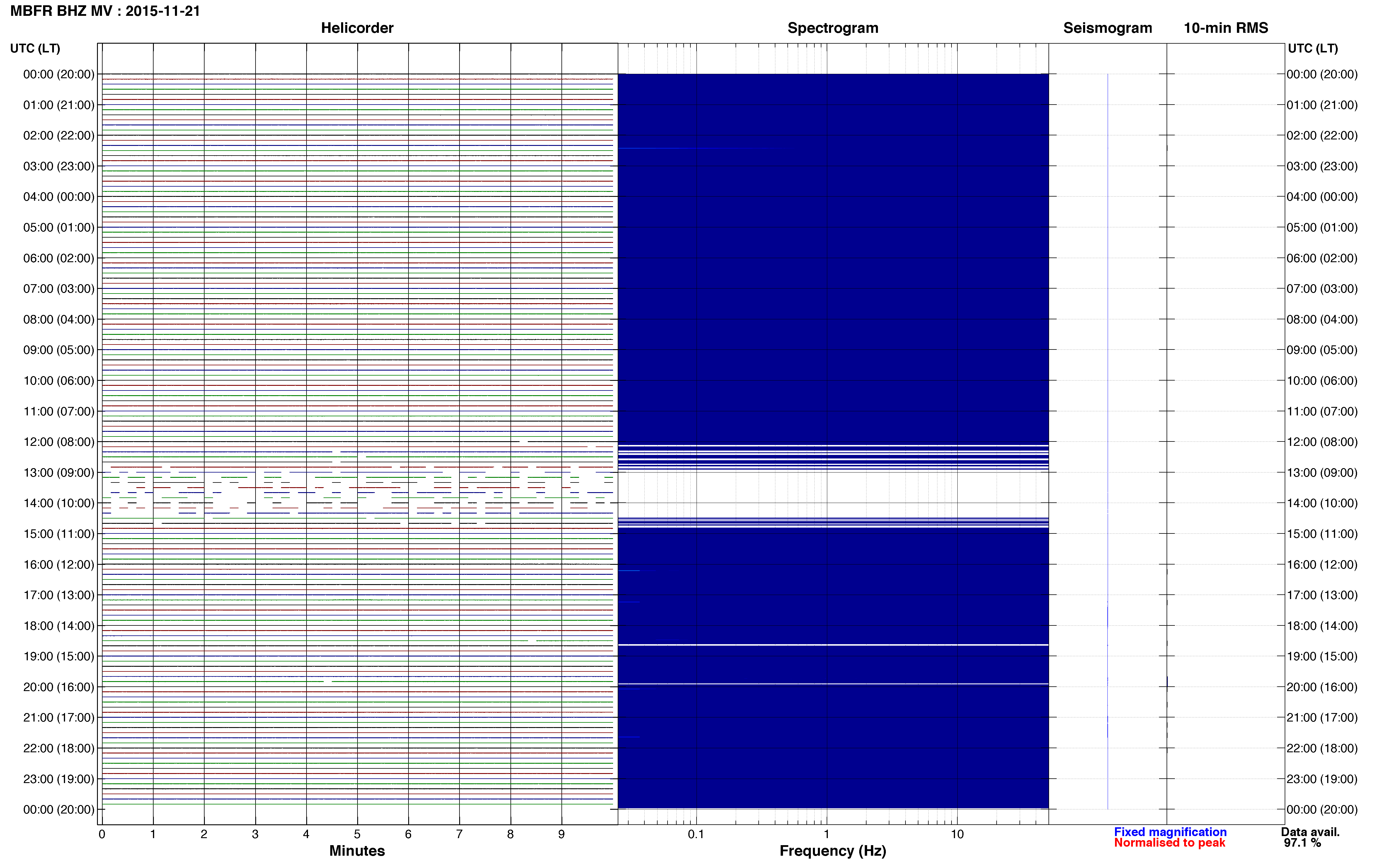
Task: Click the 10 tick on the frequency axis
Action: pyautogui.click(x=957, y=835)
